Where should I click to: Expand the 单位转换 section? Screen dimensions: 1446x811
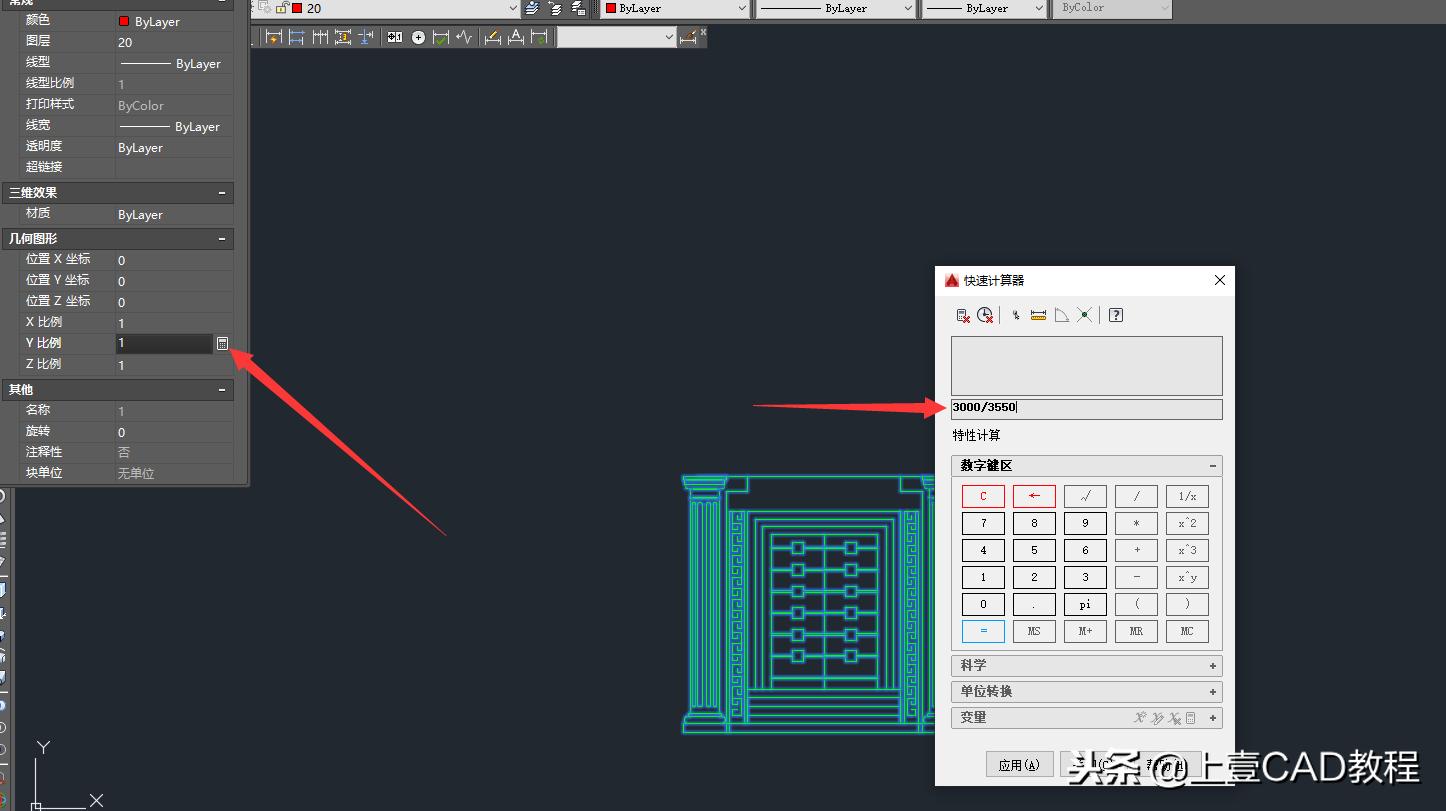[1213, 691]
